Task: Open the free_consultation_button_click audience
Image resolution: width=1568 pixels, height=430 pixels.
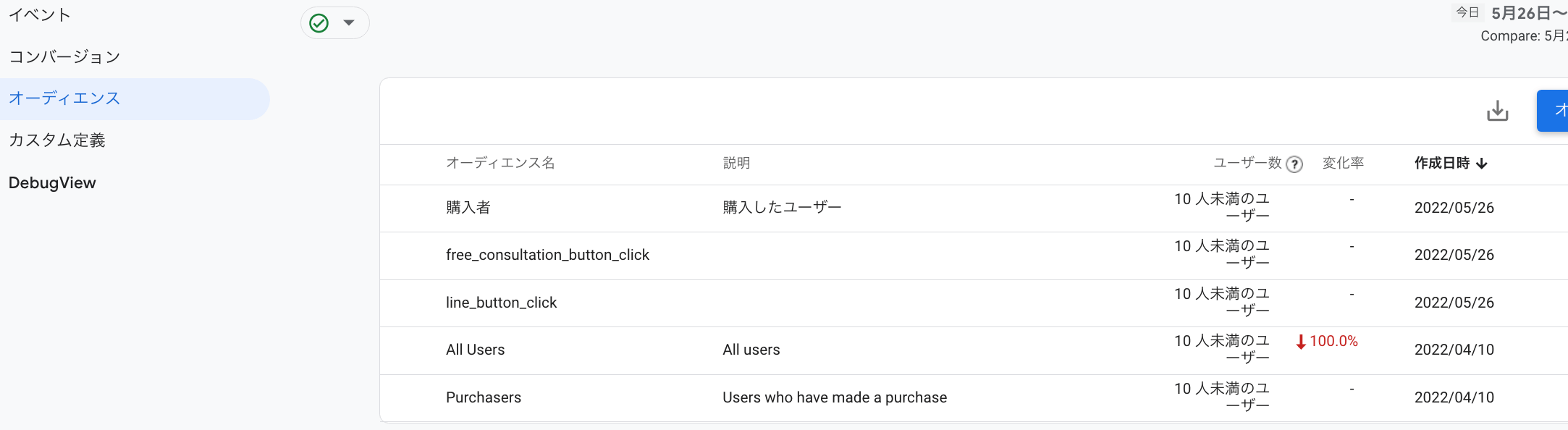Action: (547, 255)
